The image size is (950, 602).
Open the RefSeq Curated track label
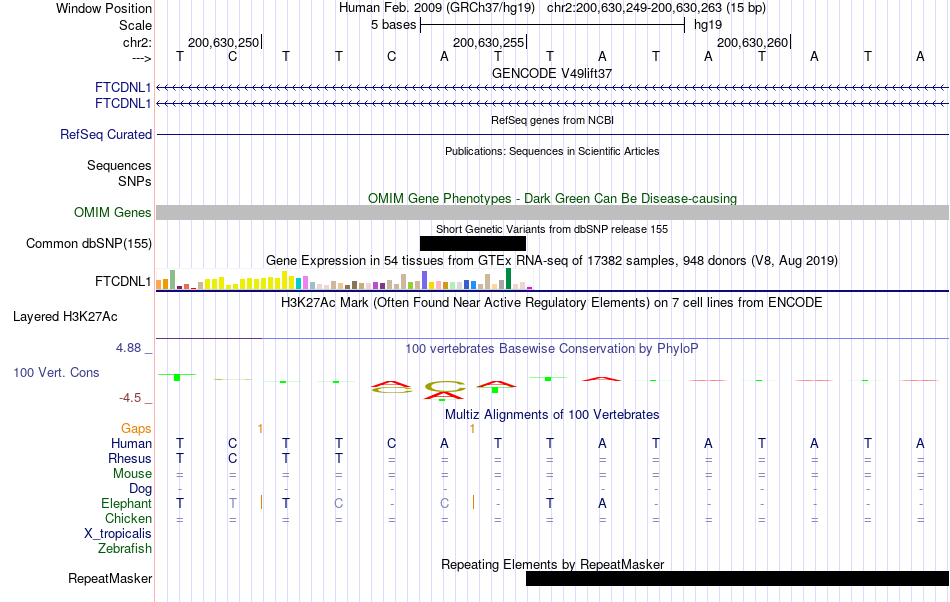[x=105, y=134]
